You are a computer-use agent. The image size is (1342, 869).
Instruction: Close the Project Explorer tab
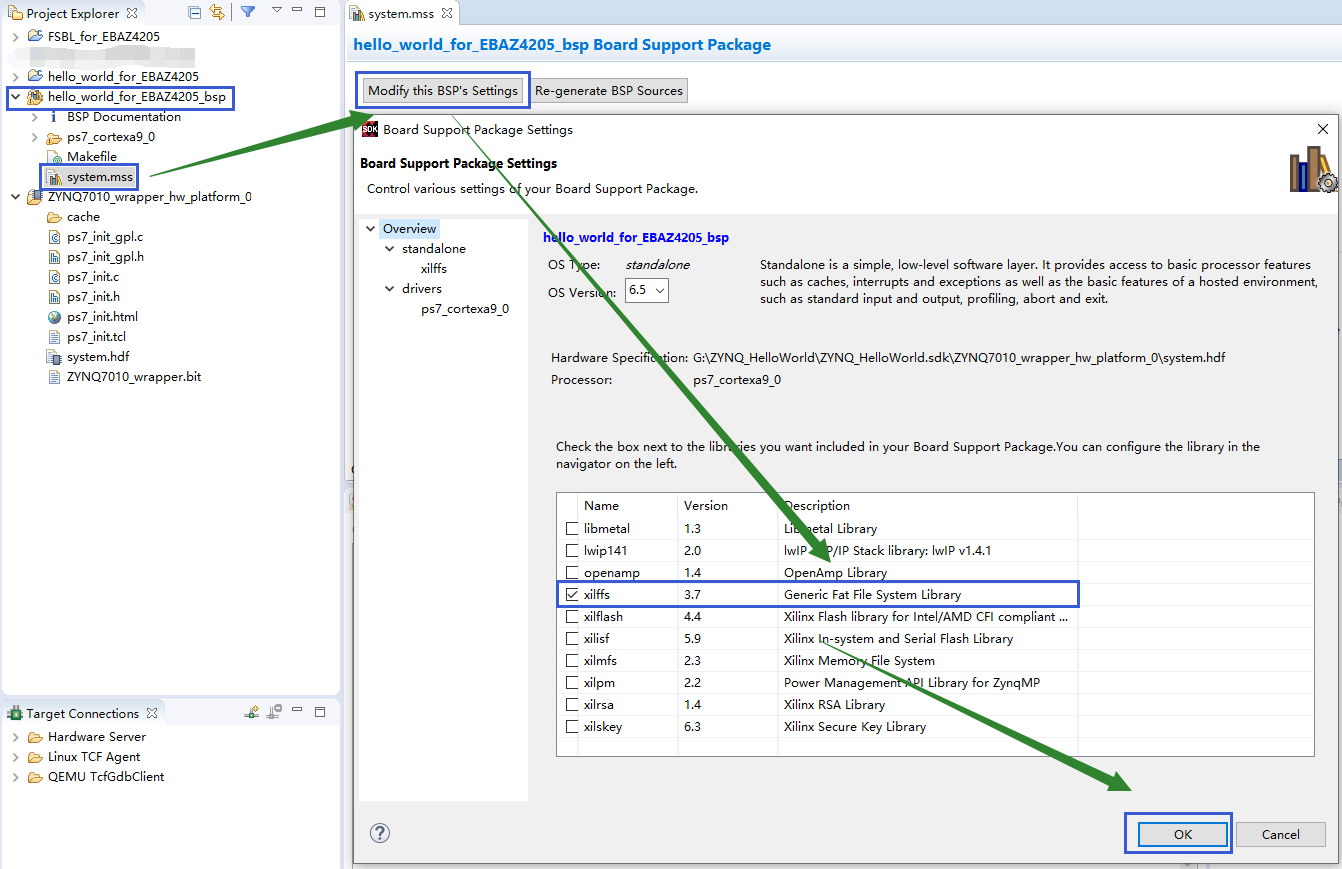pyautogui.click(x=131, y=13)
